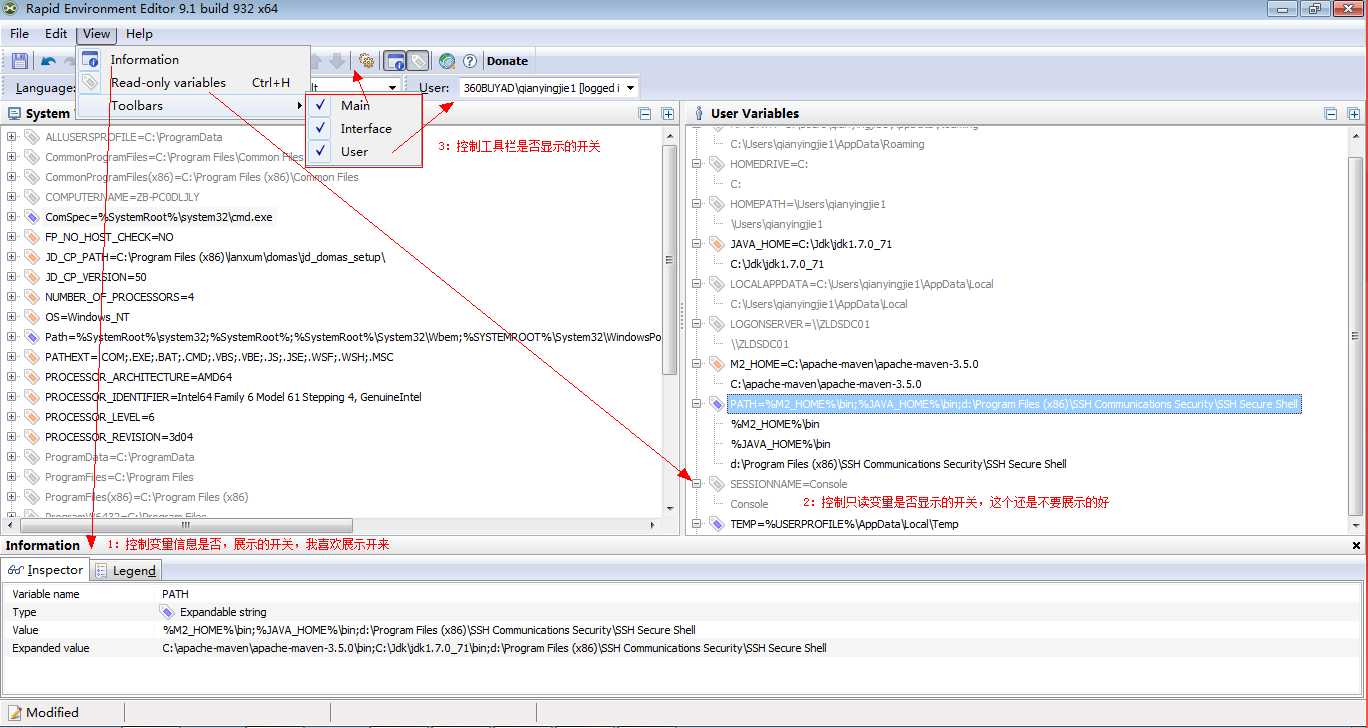Click the tag icon beside LOGONSERVER
Image resolution: width=1368 pixels, height=728 pixels.
pyautogui.click(x=717, y=324)
